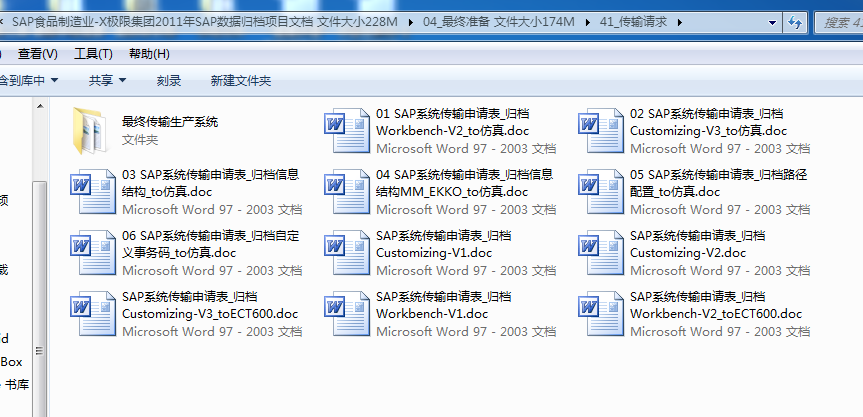The image size is (863, 417).
Task: Expand arrow after 41_传输请求 breadcrumb
Action: click(x=680, y=22)
